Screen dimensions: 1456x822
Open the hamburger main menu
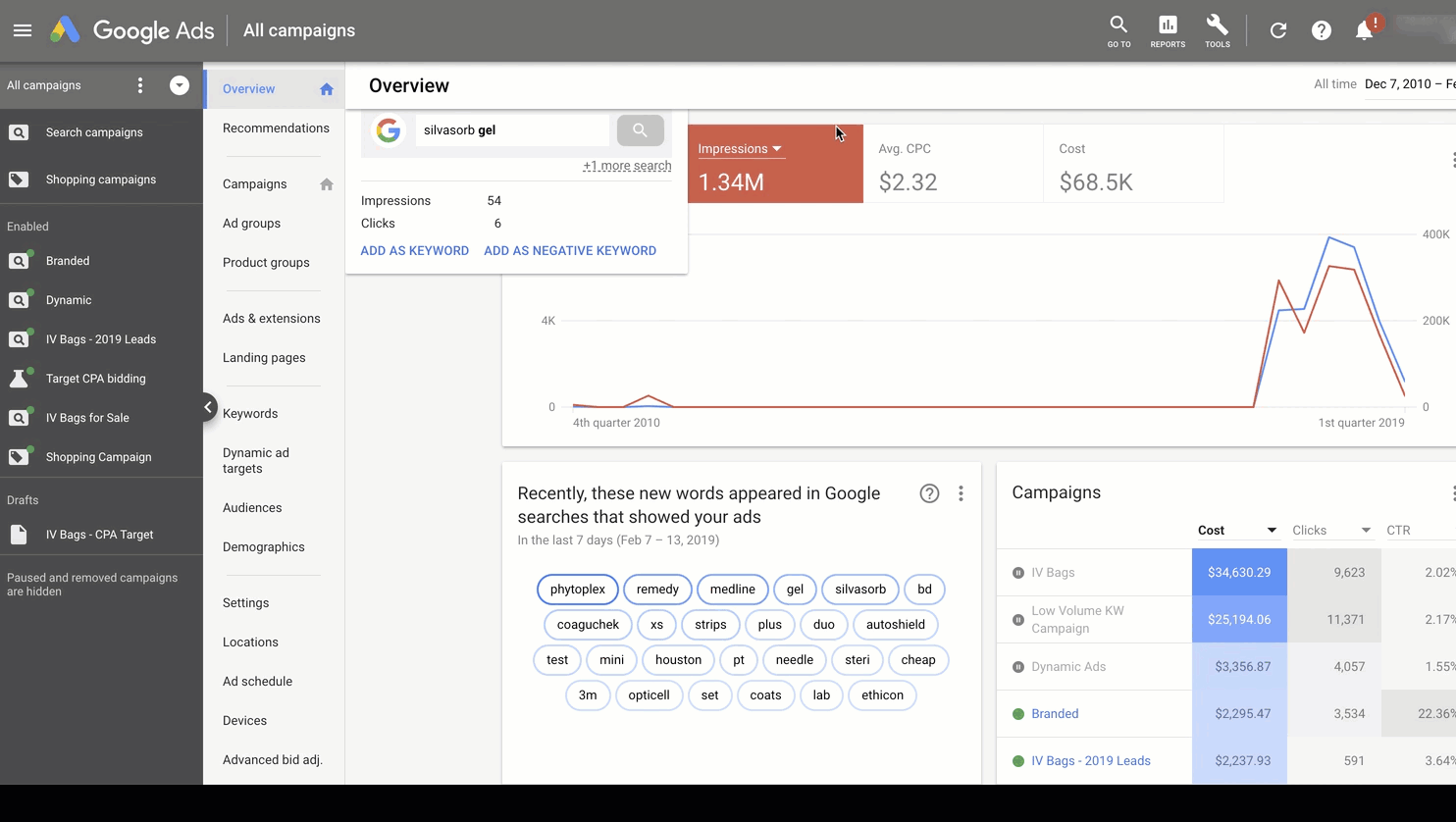tap(23, 30)
